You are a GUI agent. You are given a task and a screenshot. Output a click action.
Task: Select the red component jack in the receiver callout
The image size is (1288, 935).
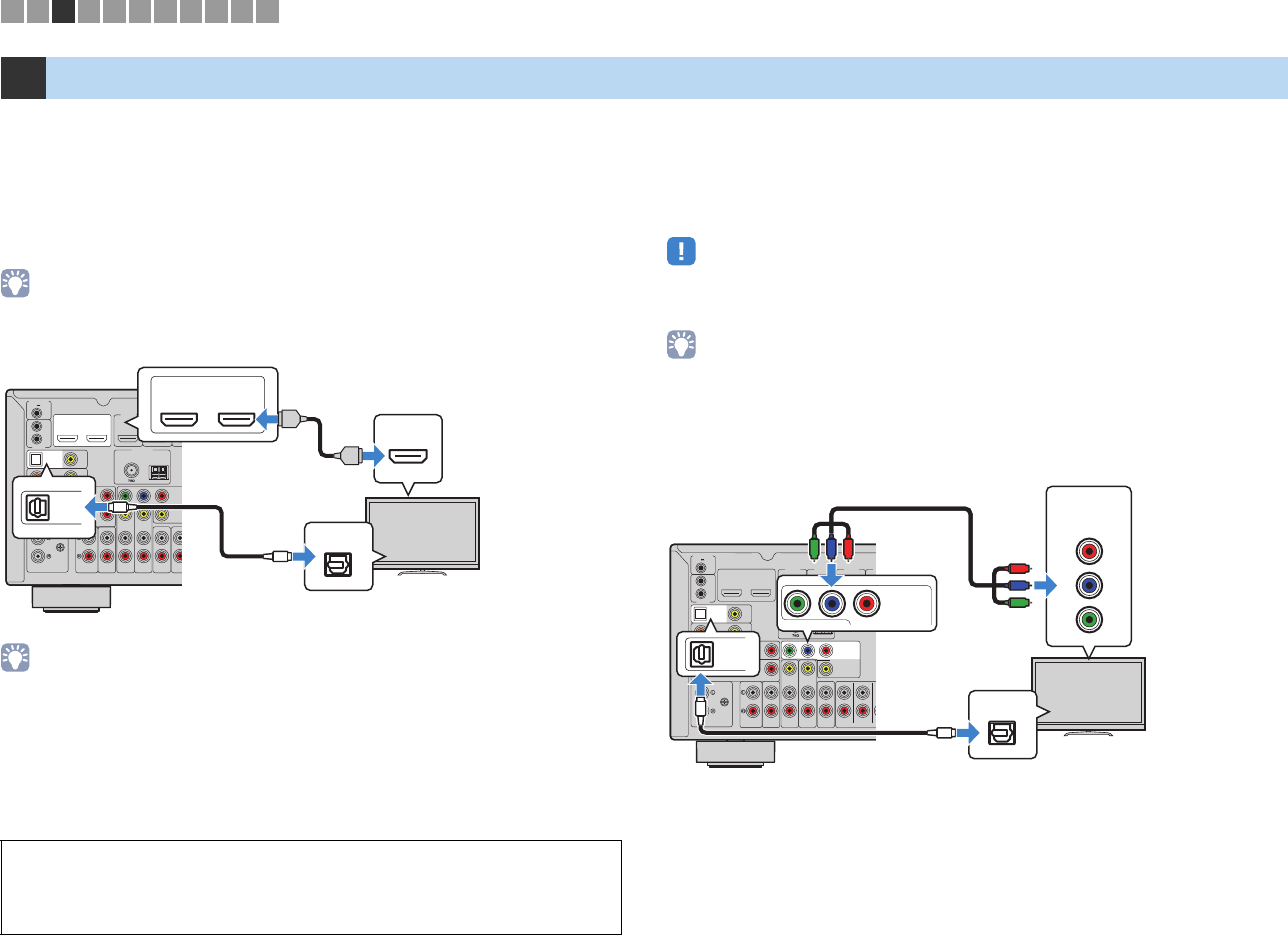[867, 604]
